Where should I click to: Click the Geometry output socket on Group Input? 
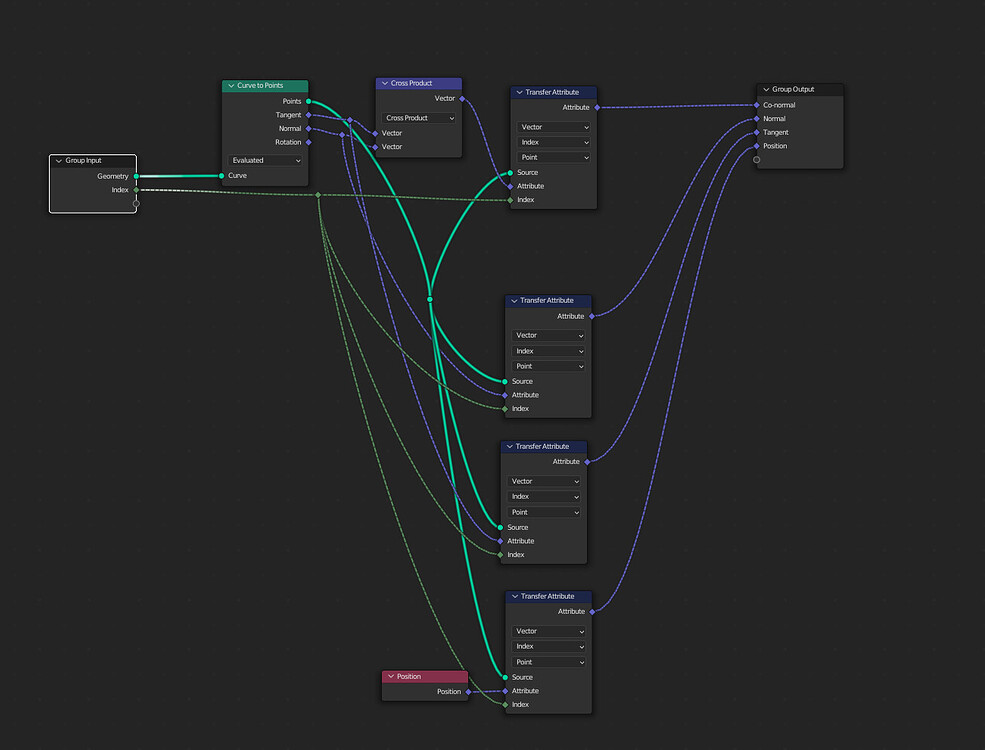(135, 175)
